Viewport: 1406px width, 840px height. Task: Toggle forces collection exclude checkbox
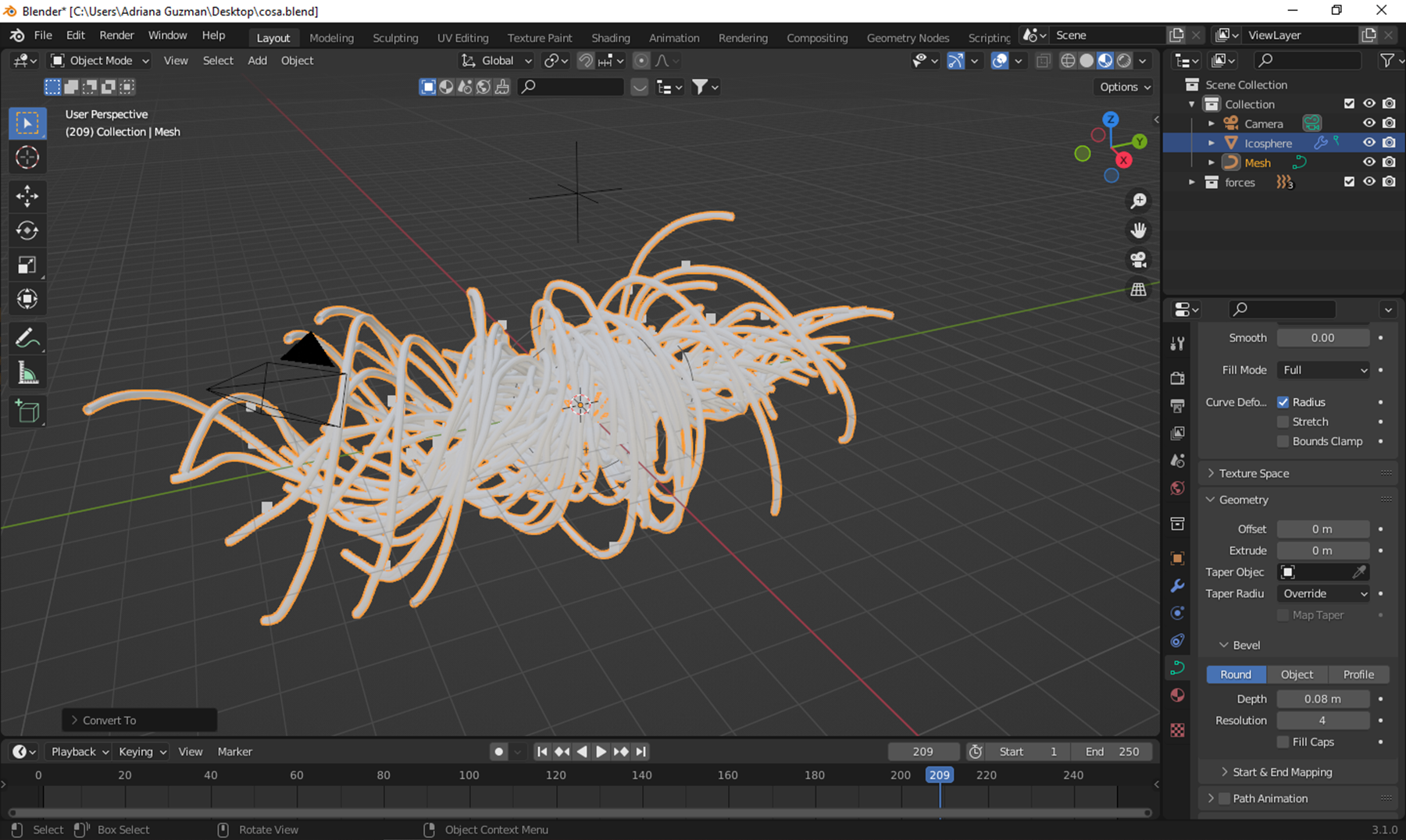coord(1349,182)
